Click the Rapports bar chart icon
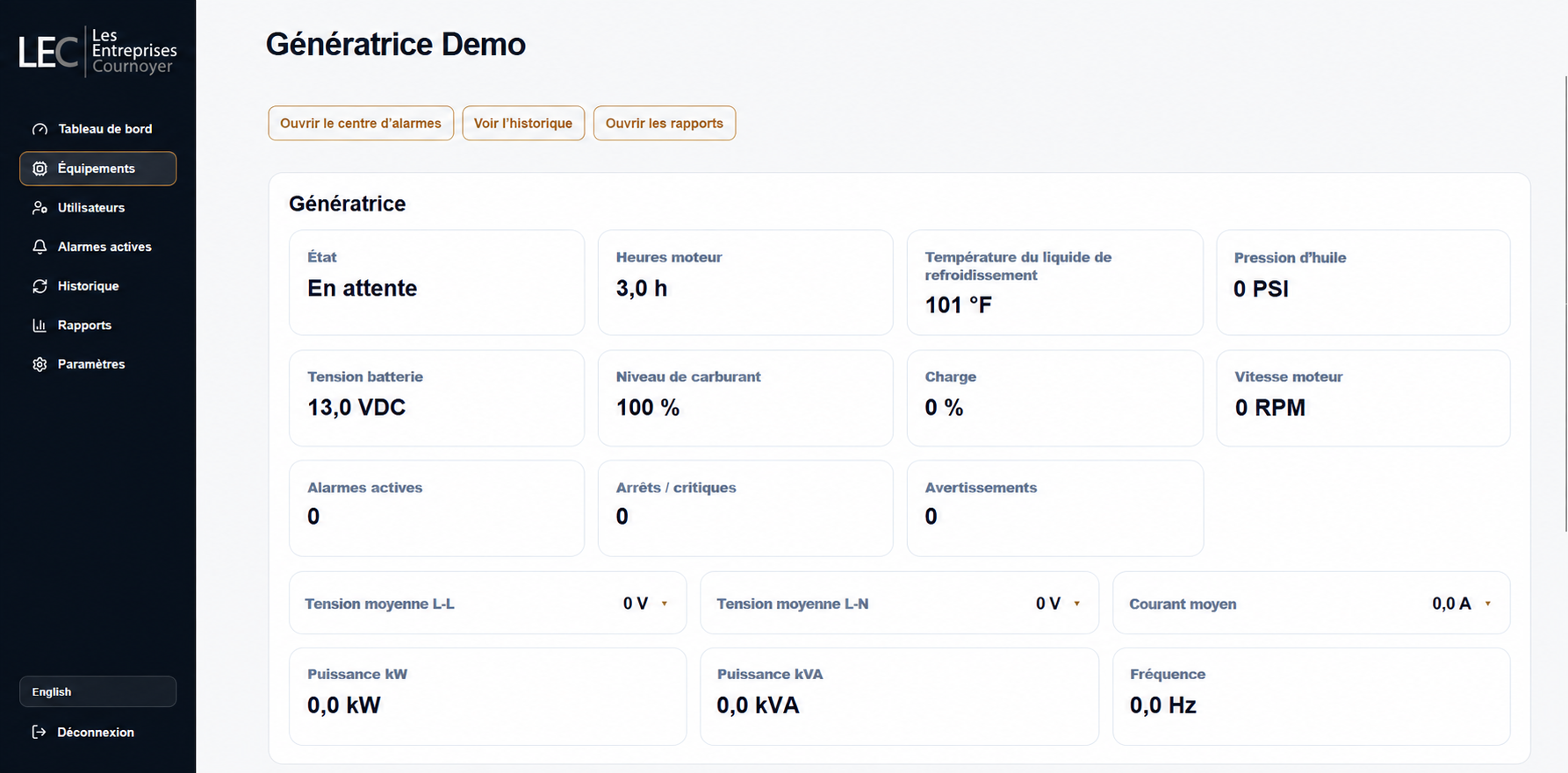1568x773 pixels. 40,325
